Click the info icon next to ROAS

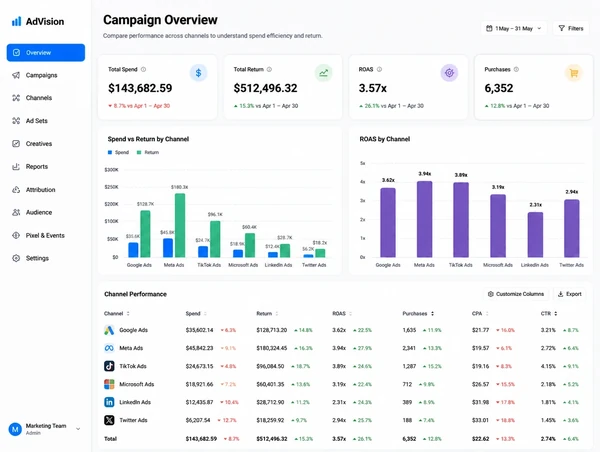[x=379, y=69]
